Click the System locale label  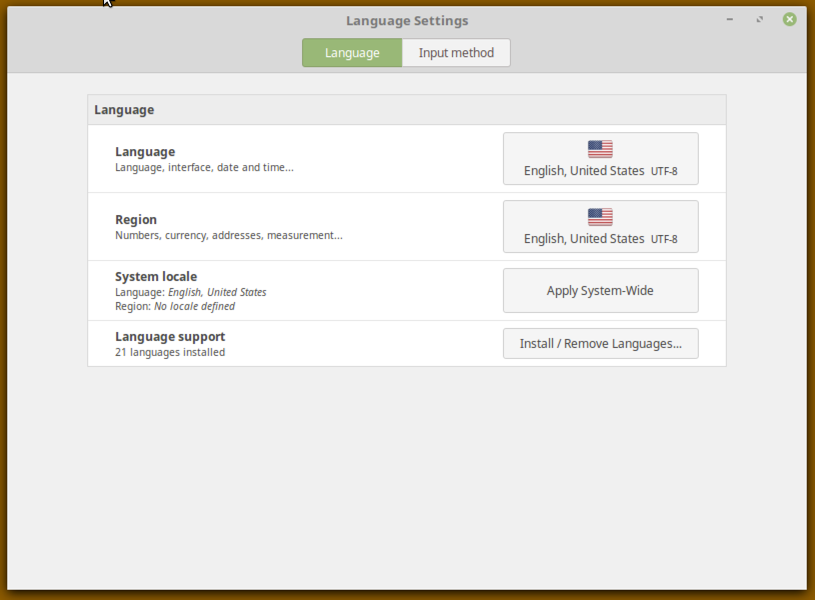pyautogui.click(x=156, y=276)
